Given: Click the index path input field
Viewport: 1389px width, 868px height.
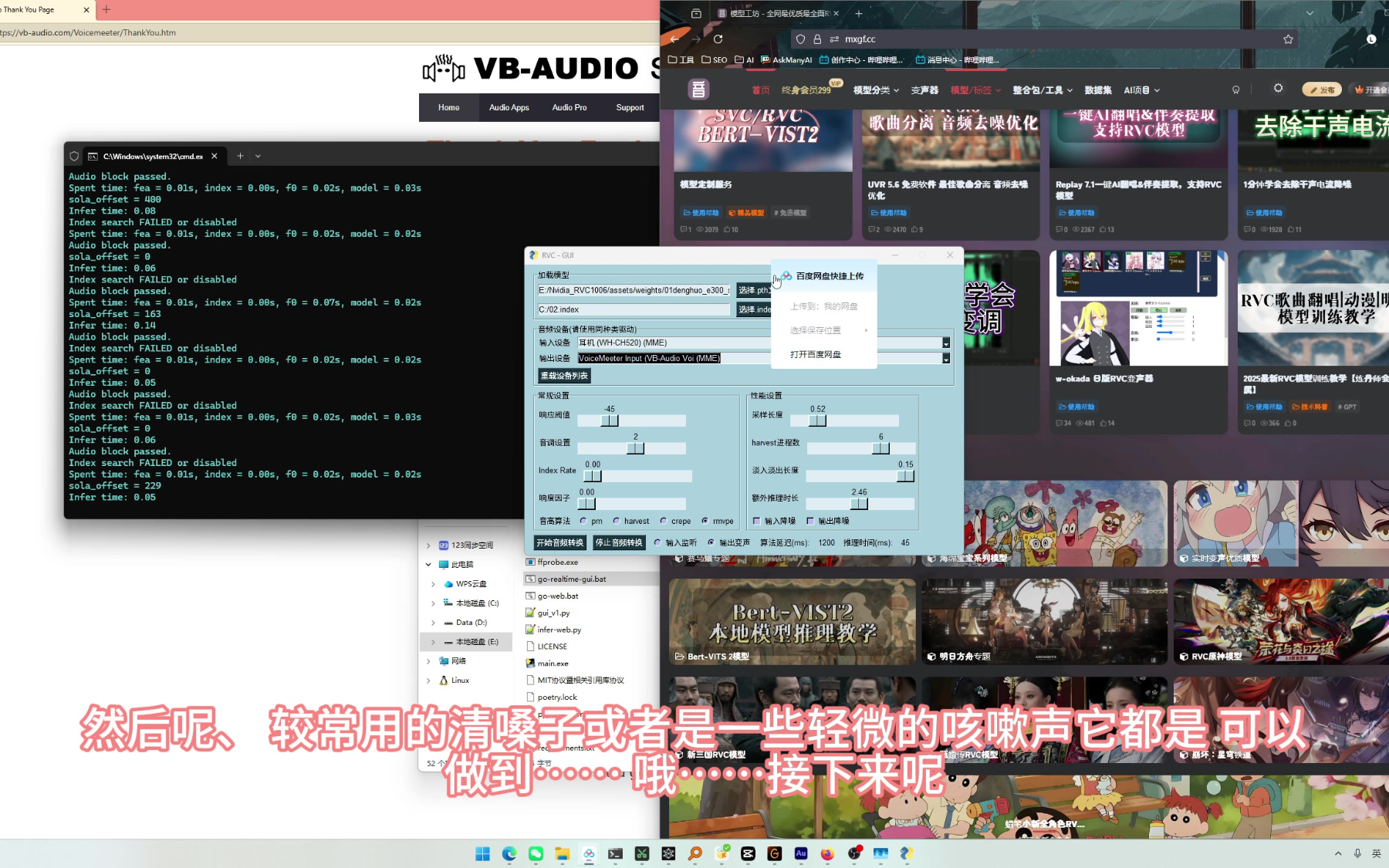Looking at the screenshot, I should [x=634, y=309].
